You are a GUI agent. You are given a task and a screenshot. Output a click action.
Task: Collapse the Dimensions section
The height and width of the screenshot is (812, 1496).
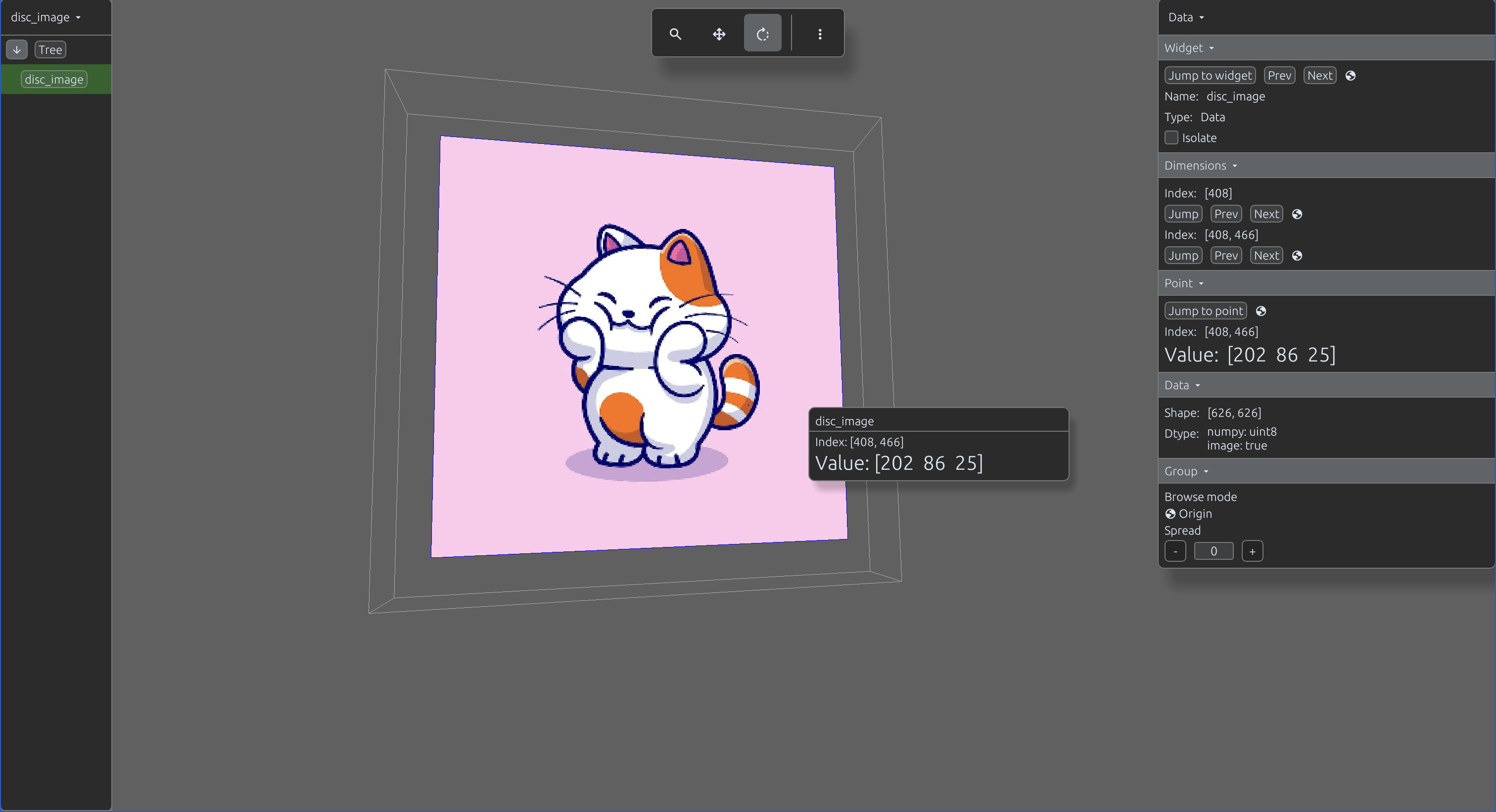[1200, 166]
